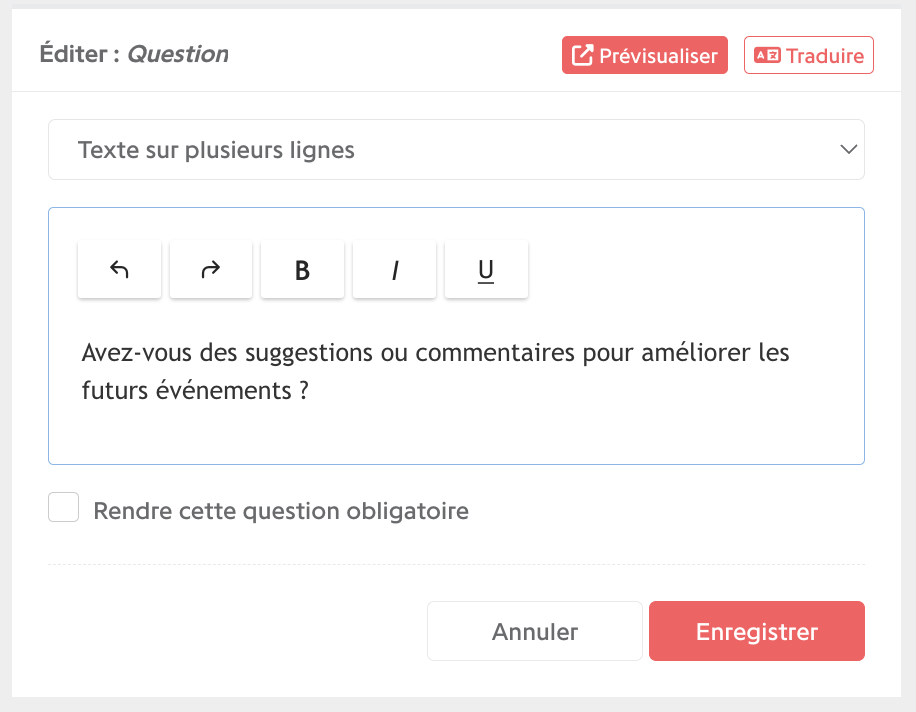Viewport: 916px width, 712px height.
Task: Toggle italic formatting
Action: 394,269
